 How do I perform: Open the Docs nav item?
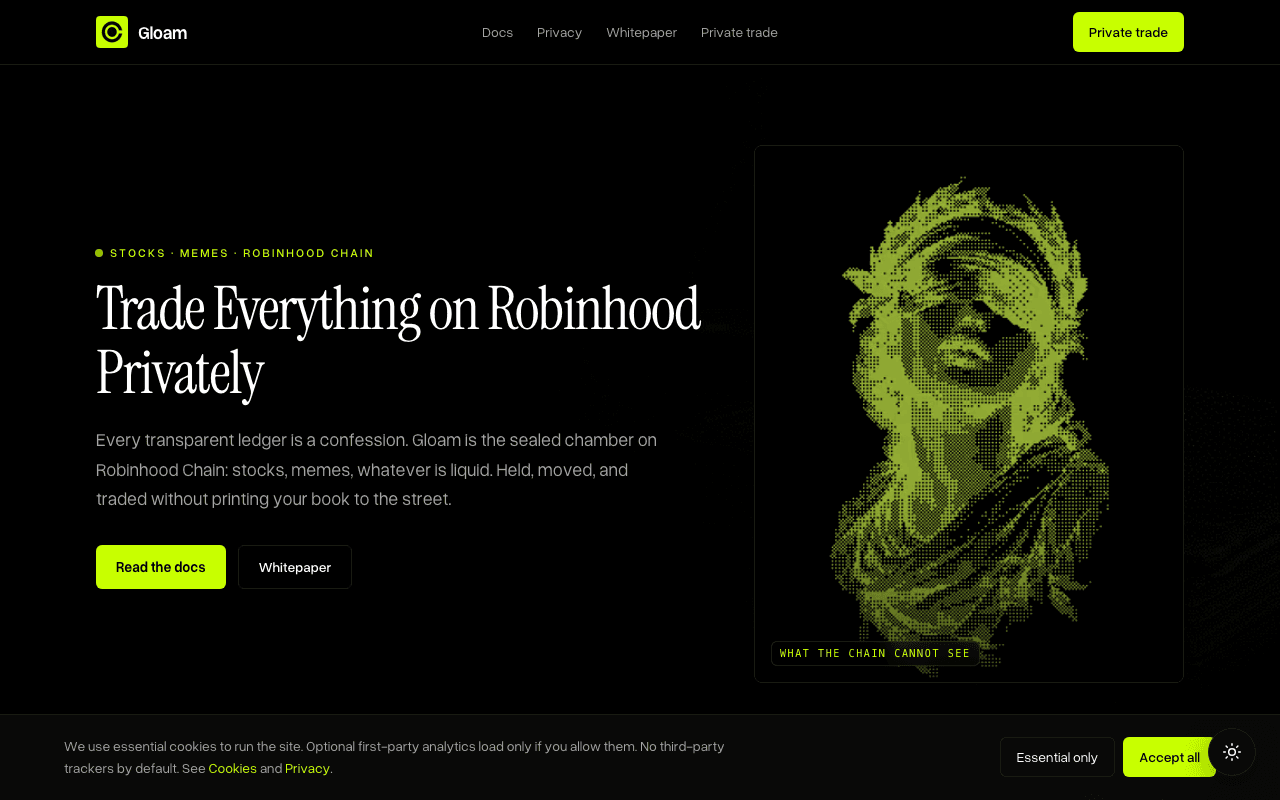coord(497,32)
